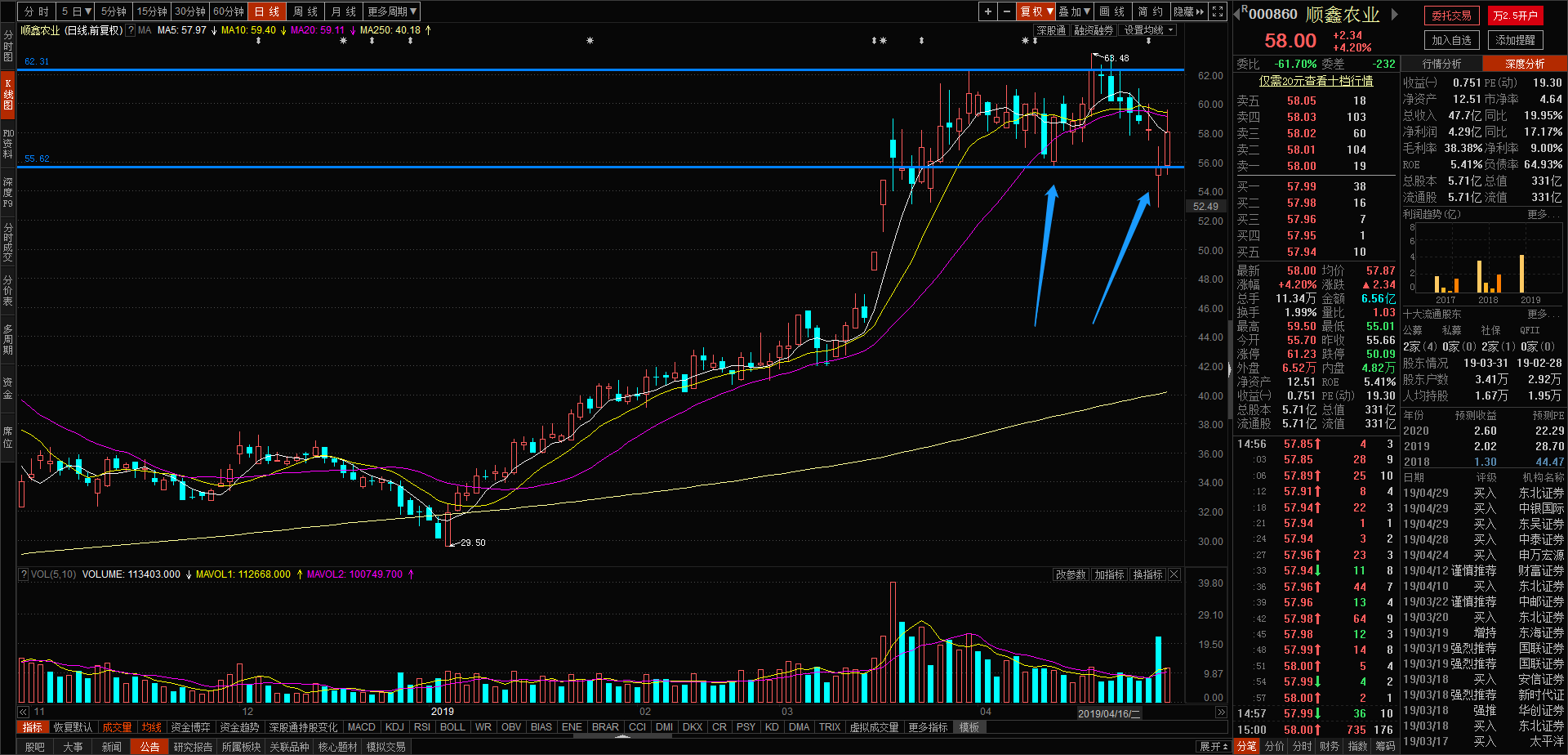Toggle 资金趋势 indicator
The width and height of the screenshot is (1568, 755).
point(239,727)
